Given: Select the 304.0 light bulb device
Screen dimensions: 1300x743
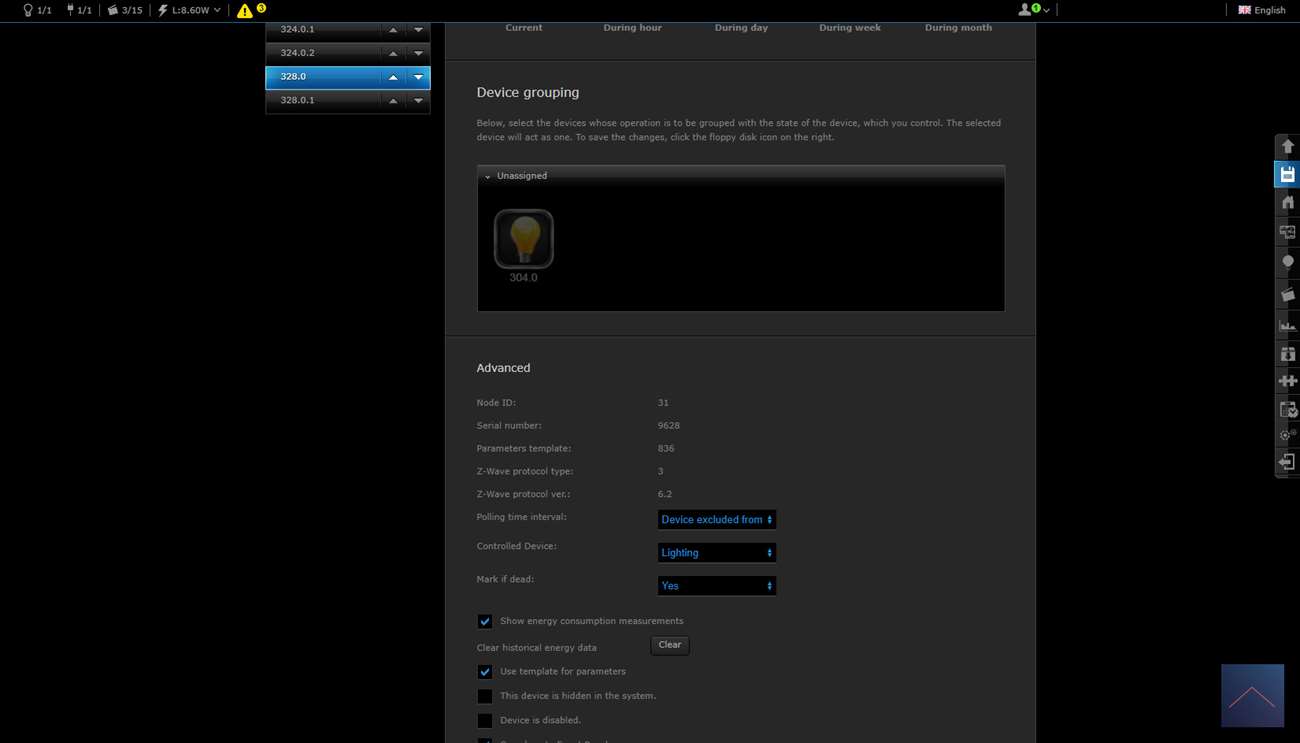Looking at the screenshot, I should click(523, 240).
